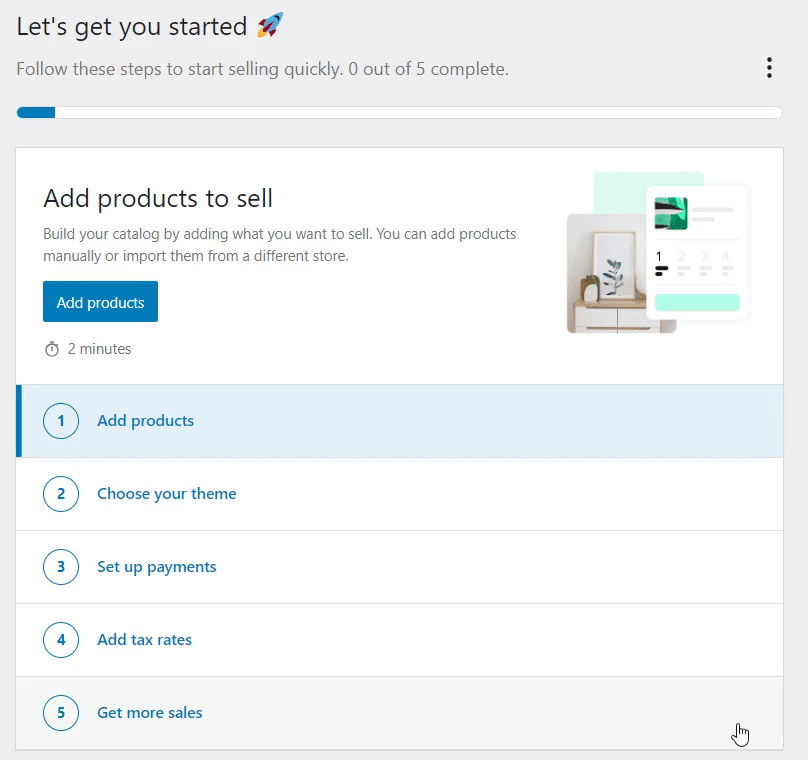Click the rocket emoji in the heading
808x760 pixels.
point(270,25)
